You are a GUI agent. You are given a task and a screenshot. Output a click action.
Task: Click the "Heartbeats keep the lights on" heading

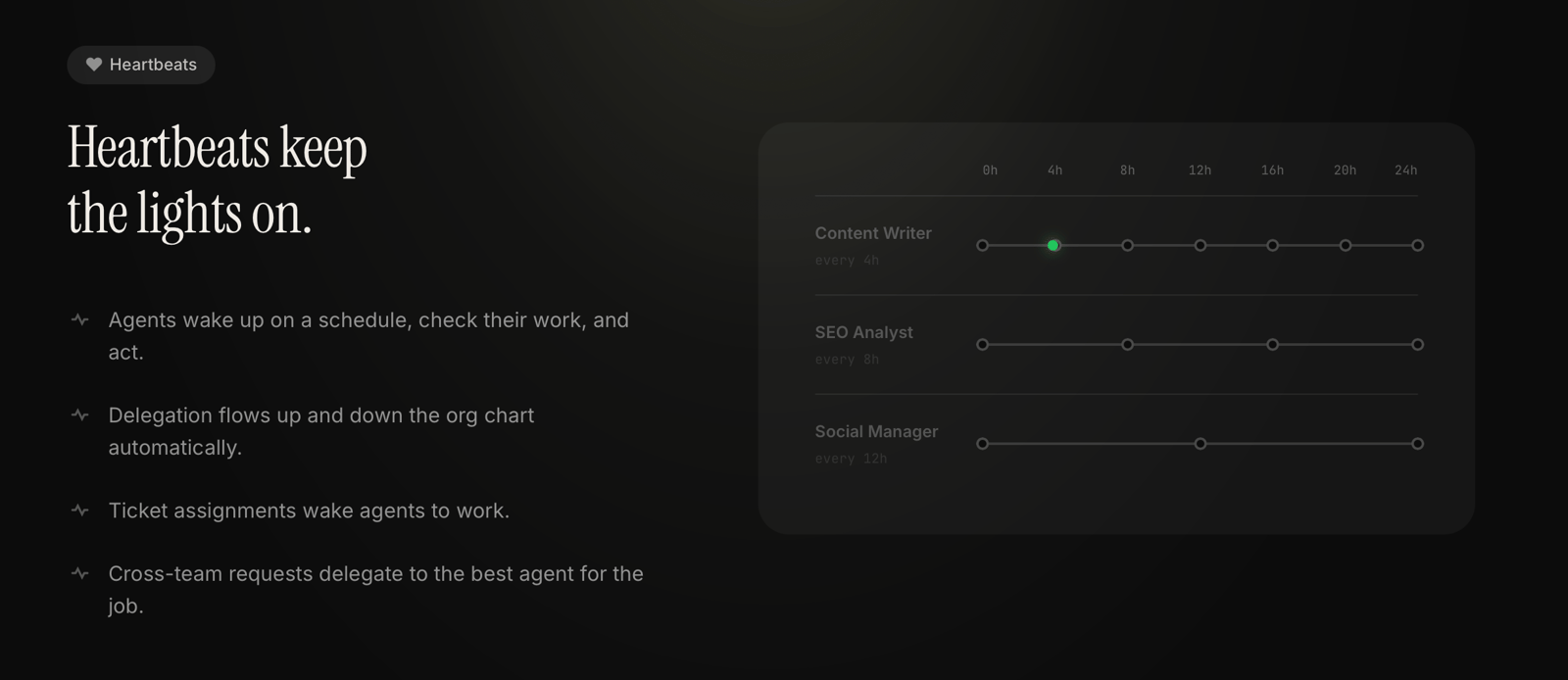coord(217,180)
